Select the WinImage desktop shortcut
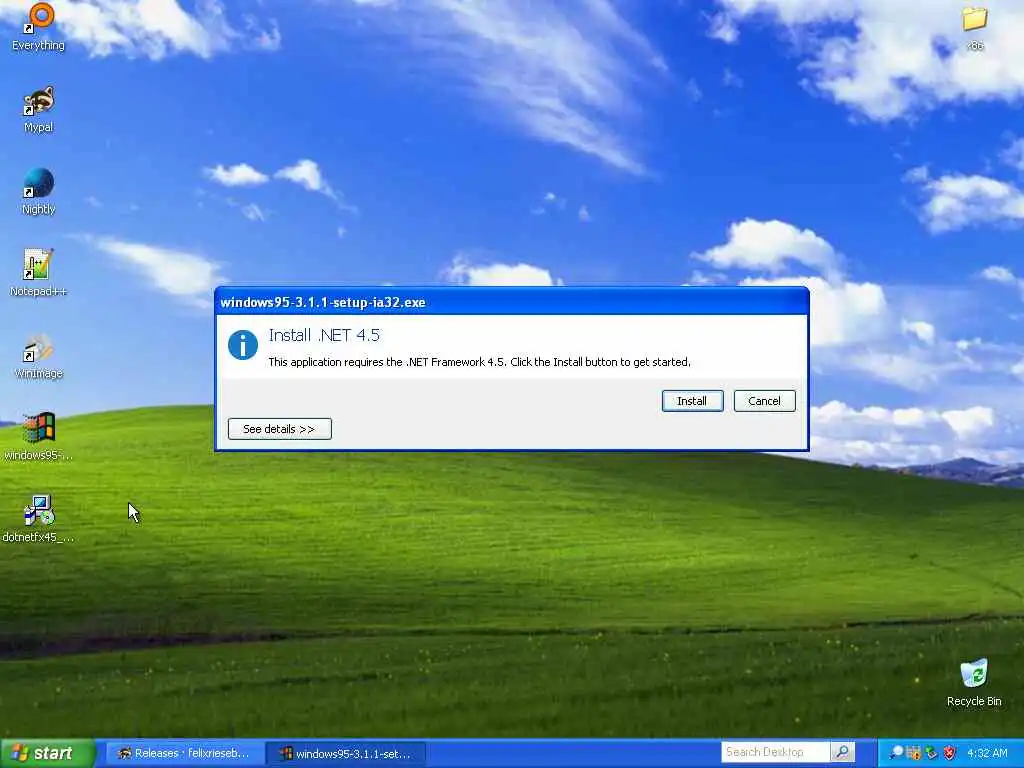Viewport: 1024px width, 768px height. pyautogui.click(x=39, y=356)
